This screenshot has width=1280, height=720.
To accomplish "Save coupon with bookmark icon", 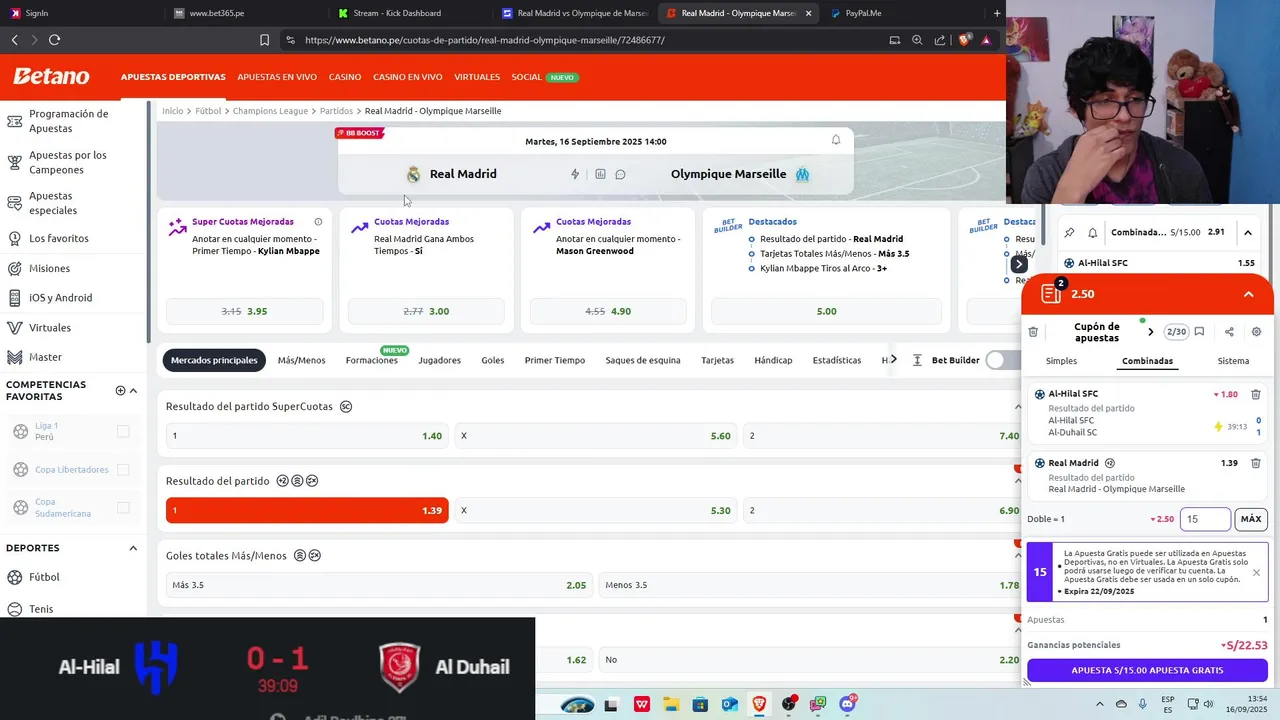I will pos(1199,332).
